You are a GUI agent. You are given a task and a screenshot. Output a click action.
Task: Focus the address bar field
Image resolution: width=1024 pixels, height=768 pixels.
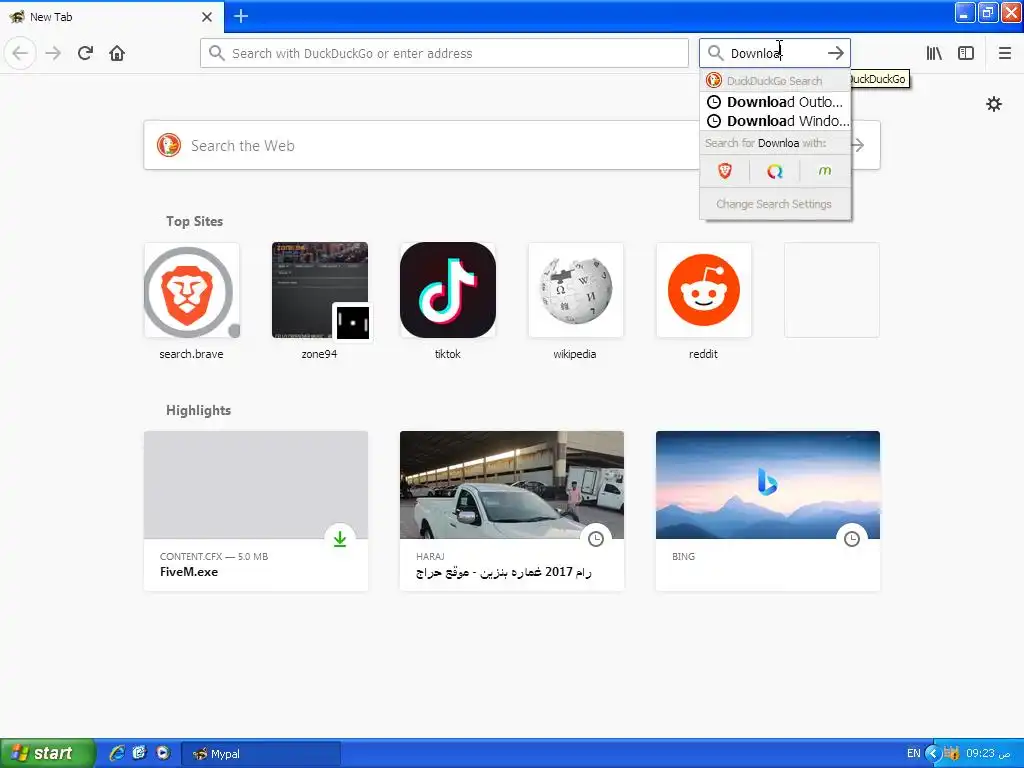coord(444,53)
